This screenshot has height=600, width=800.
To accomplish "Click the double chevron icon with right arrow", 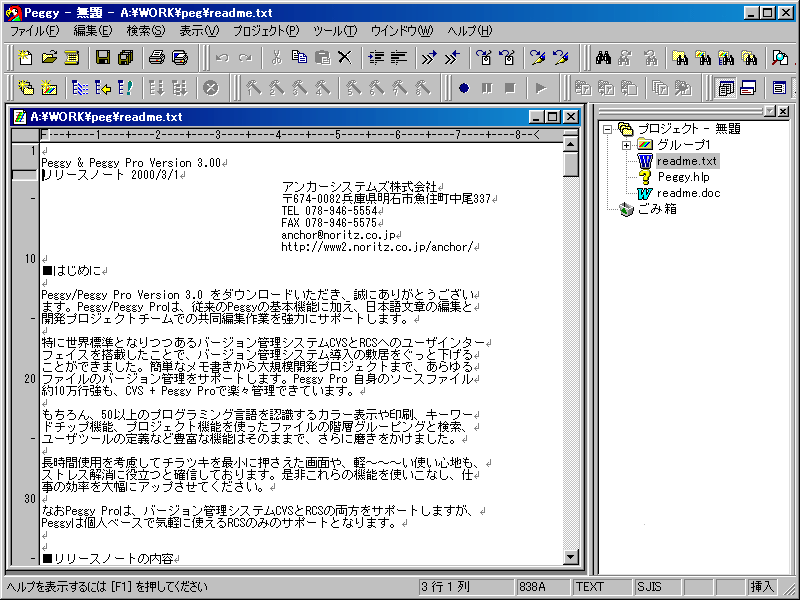I will pyautogui.click(x=429, y=58).
